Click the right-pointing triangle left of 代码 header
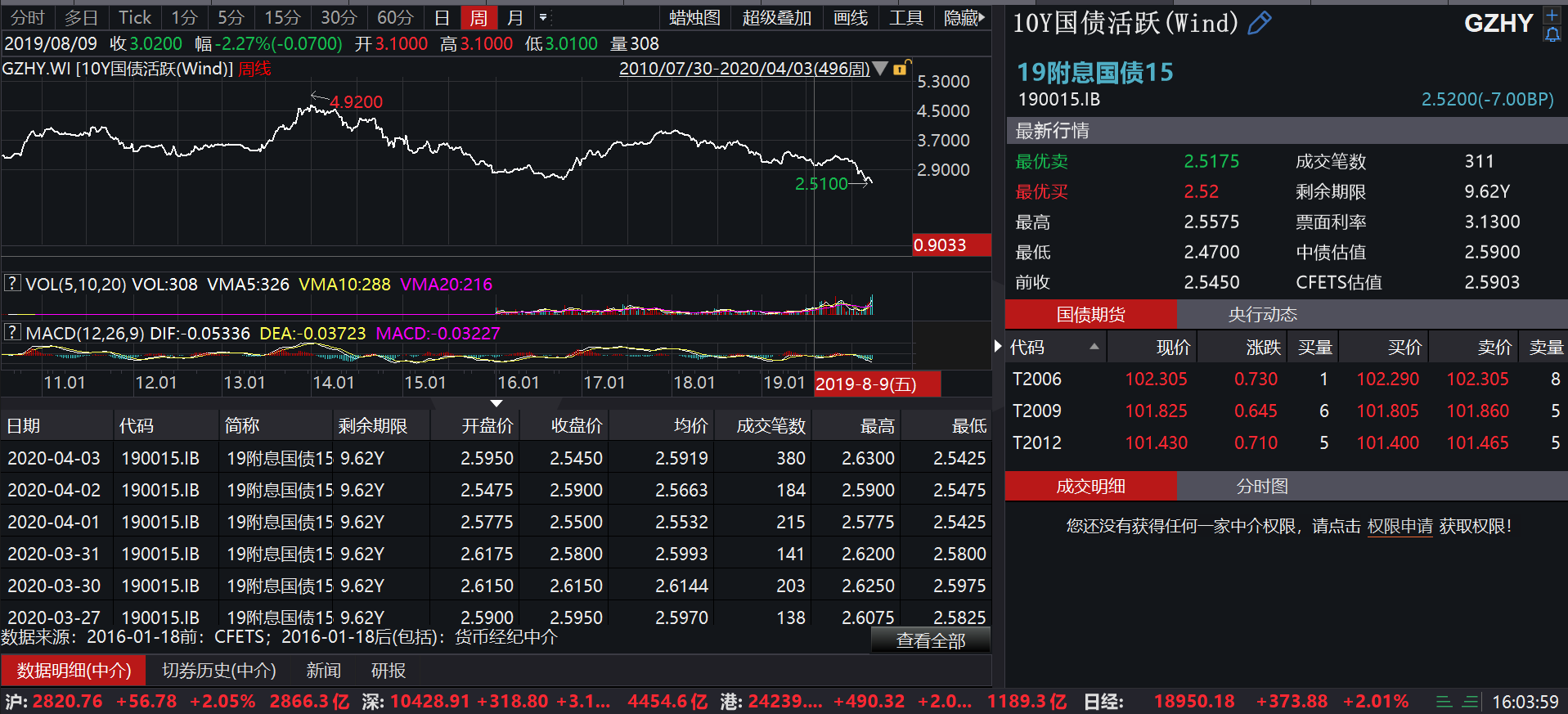This screenshot has width=1568, height=714. coord(998,346)
